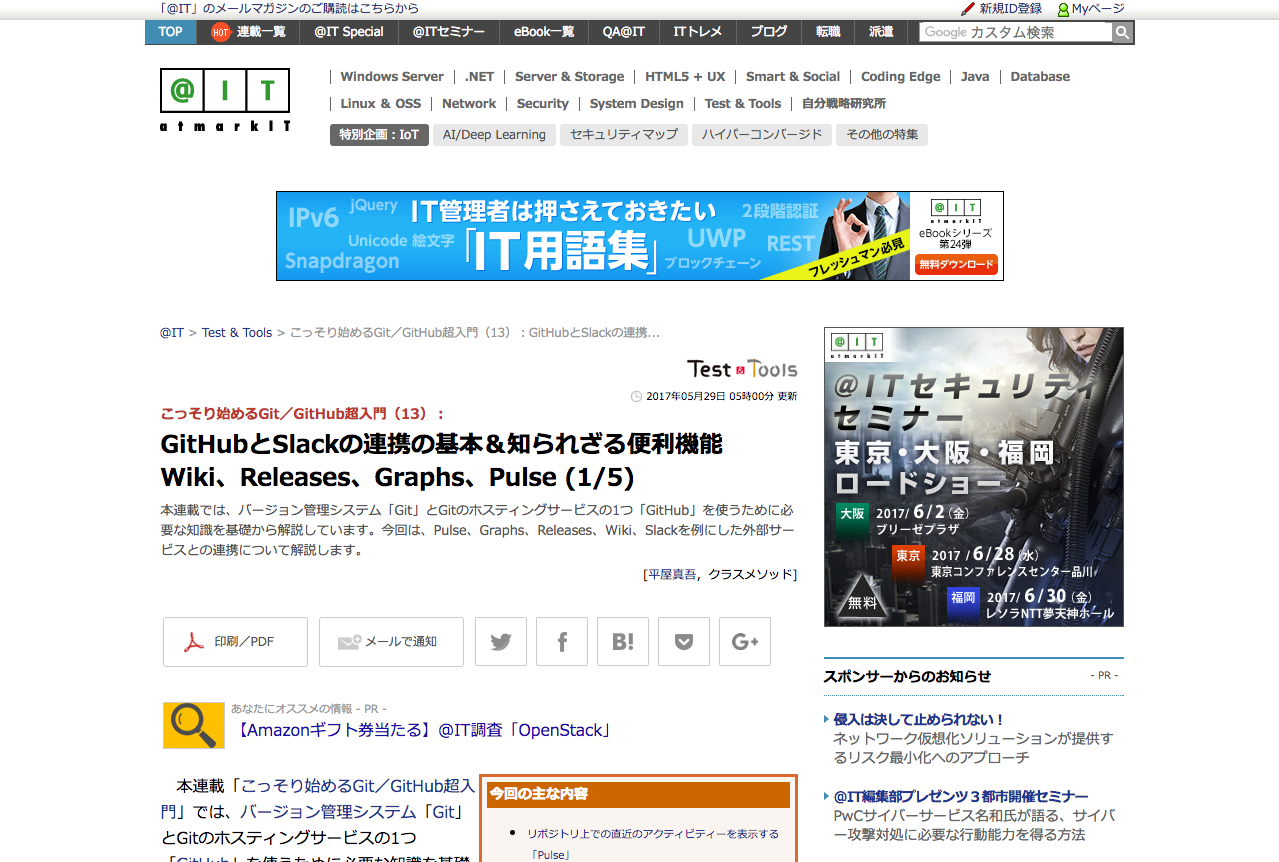Open the メールマガジン subscription link
This screenshot has height=862, width=1279.
pyautogui.click(x=289, y=8)
